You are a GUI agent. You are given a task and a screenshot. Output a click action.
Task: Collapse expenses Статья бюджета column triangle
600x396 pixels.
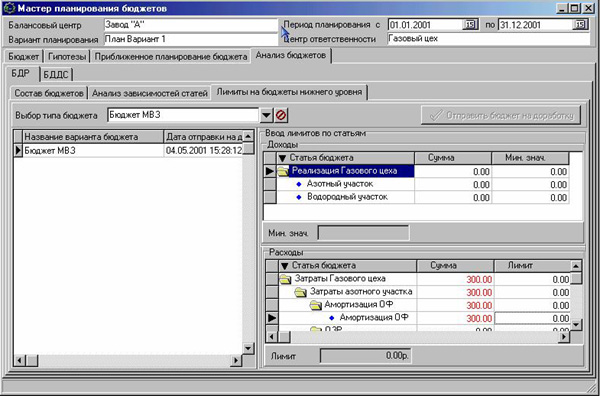(284, 266)
